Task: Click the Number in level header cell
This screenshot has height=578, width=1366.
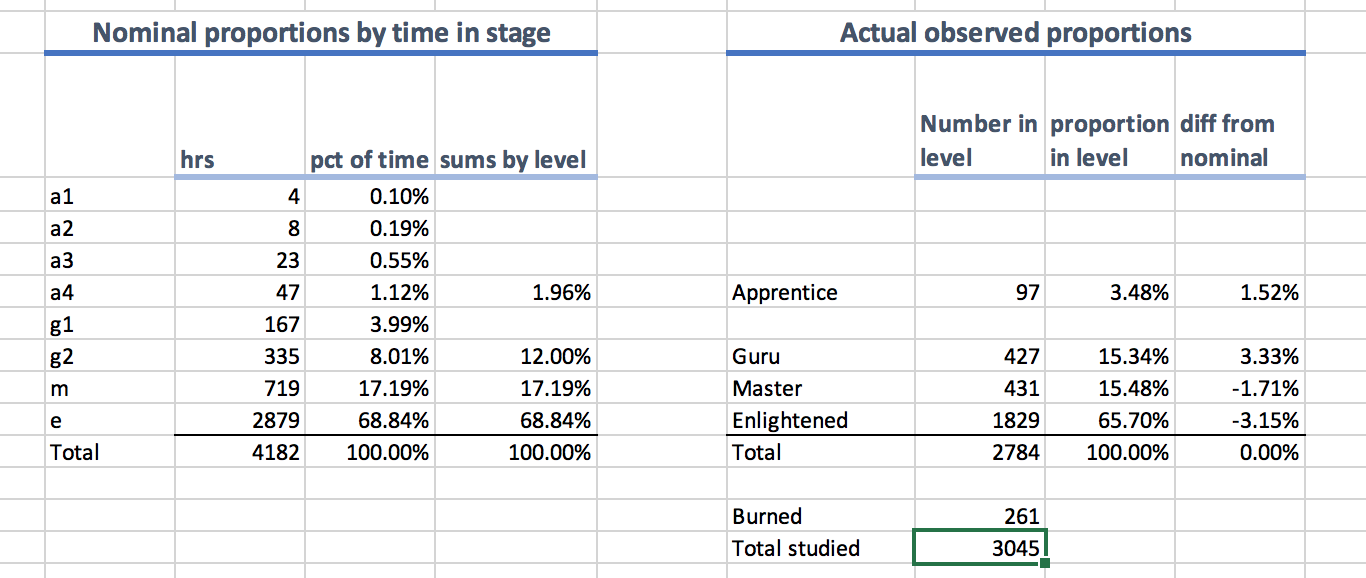Action: [x=979, y=140]
